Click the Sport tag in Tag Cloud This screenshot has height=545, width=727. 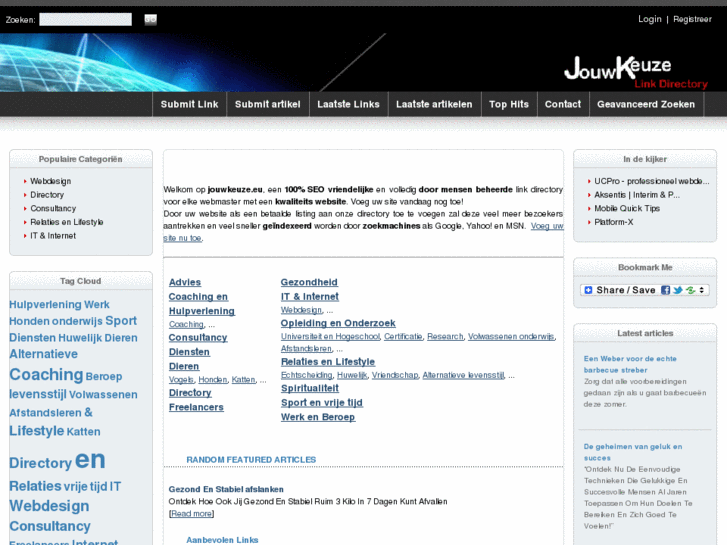tap(121, 321)
